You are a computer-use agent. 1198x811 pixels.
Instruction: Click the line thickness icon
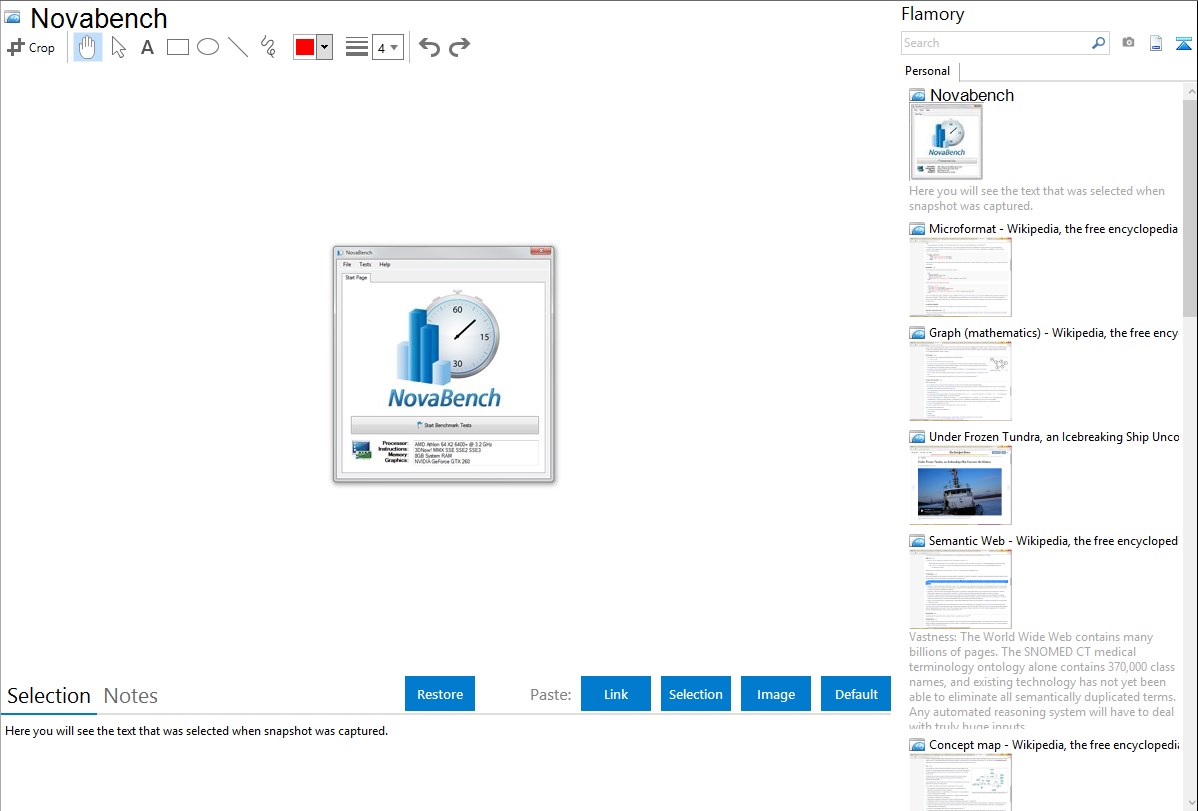[x=357, y=47]
